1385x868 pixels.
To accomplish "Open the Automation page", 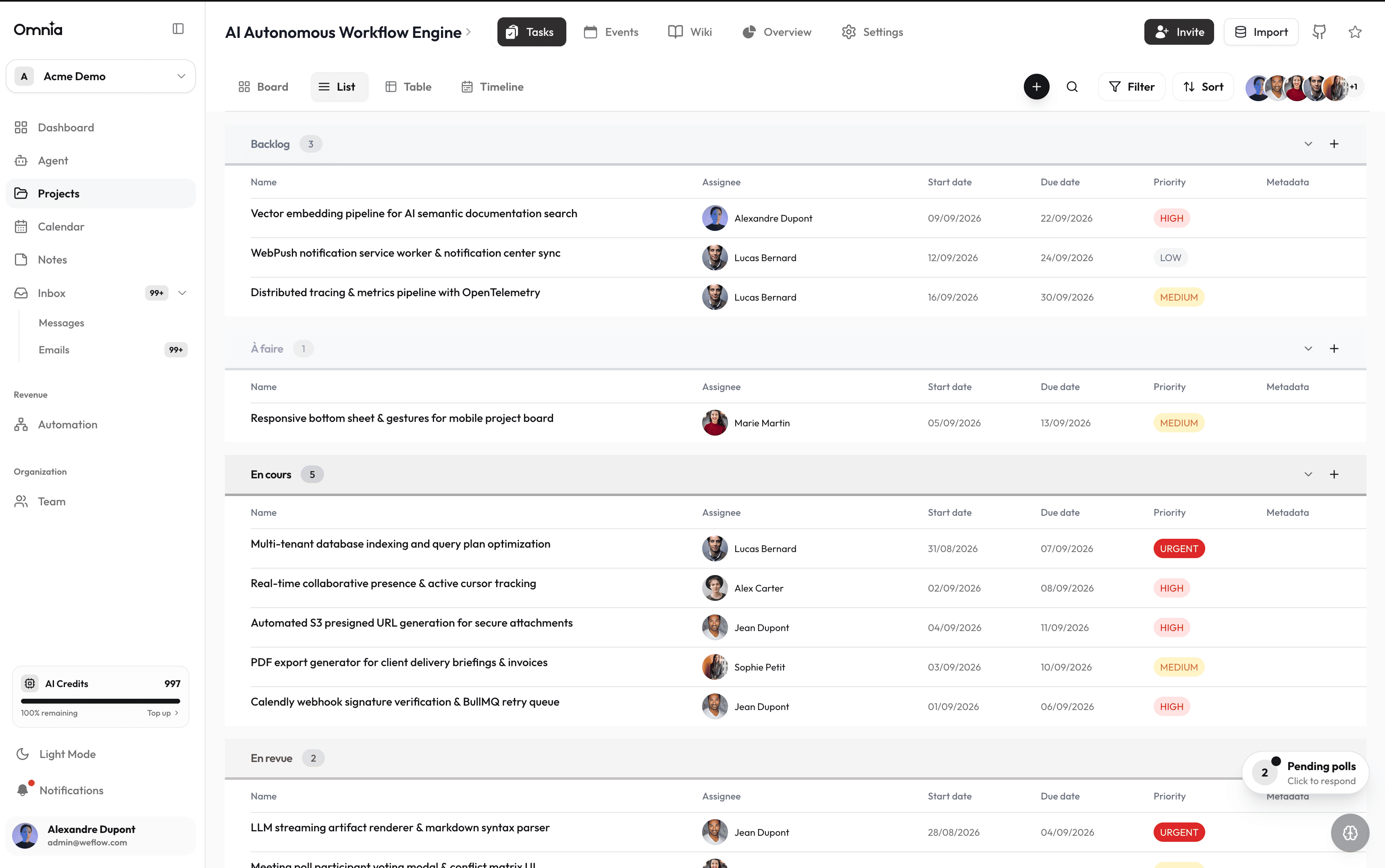I will [100, 424].
